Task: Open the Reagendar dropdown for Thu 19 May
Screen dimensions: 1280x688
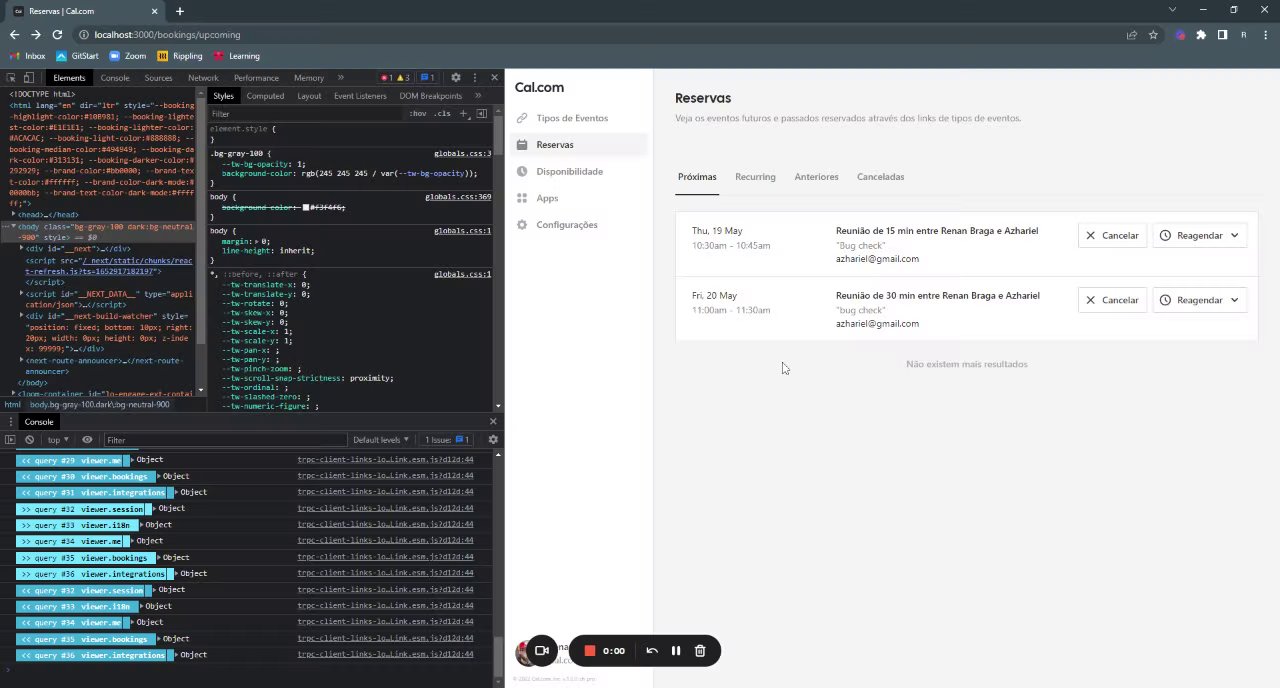Action: (x=1199, y=235)
